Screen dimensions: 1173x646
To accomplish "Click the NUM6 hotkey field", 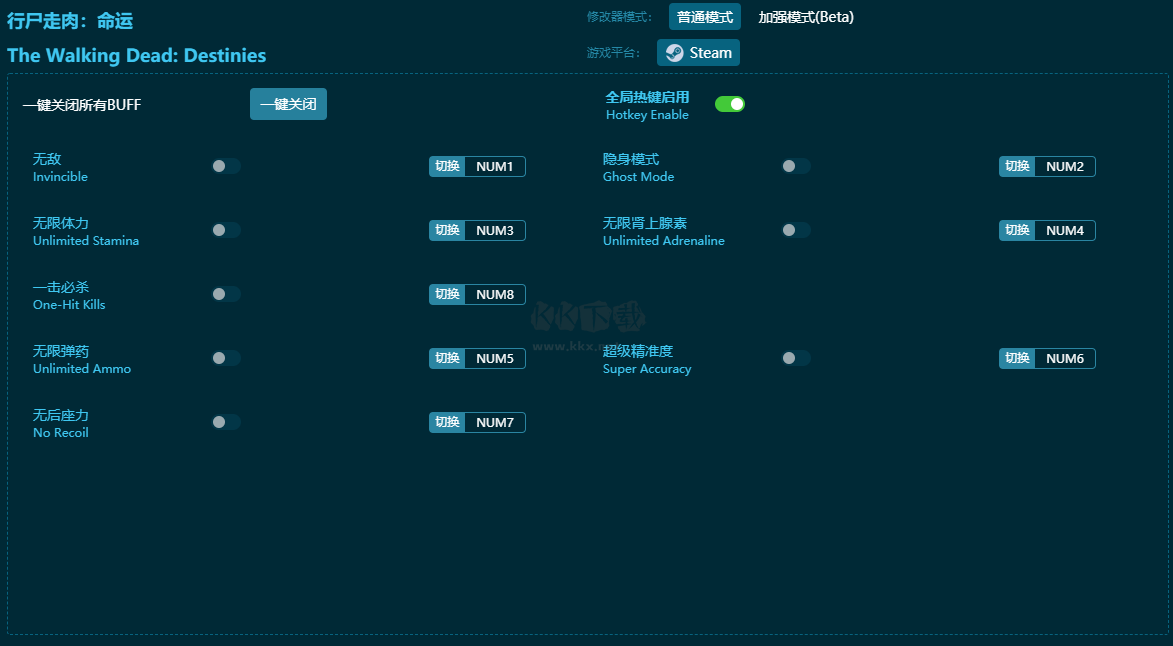I will pos(1065,358).
